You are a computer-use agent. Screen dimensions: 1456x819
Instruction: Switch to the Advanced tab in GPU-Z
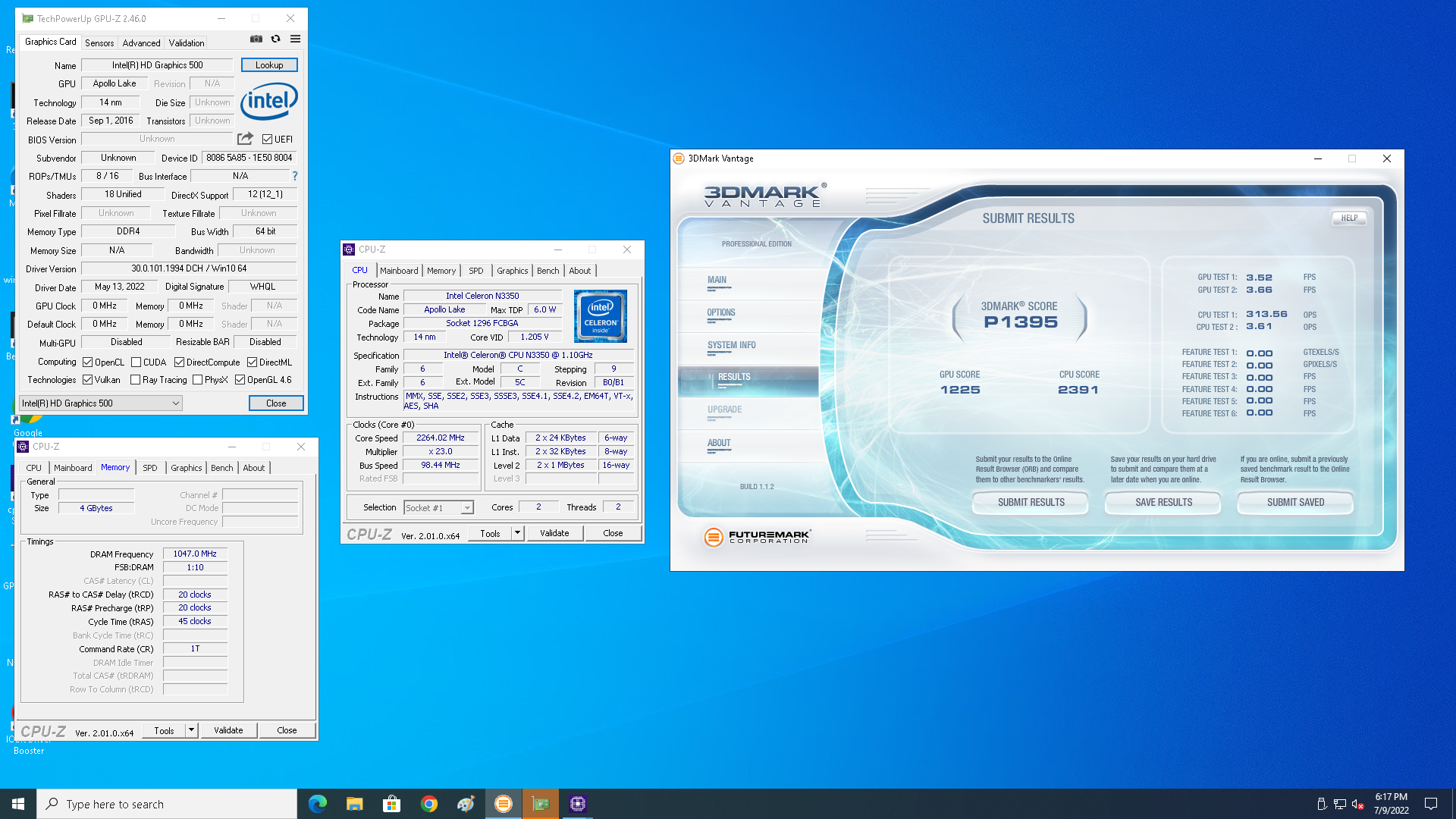141,43
